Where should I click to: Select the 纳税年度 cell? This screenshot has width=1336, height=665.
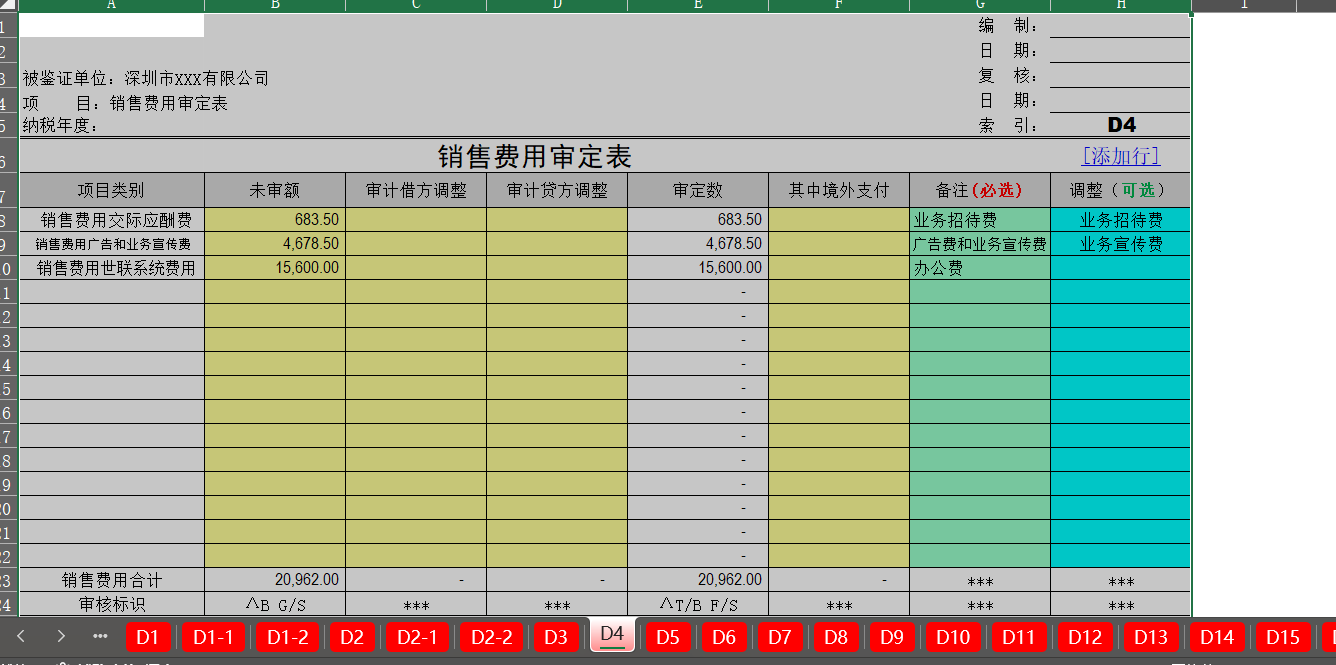(x=61, y=126)
